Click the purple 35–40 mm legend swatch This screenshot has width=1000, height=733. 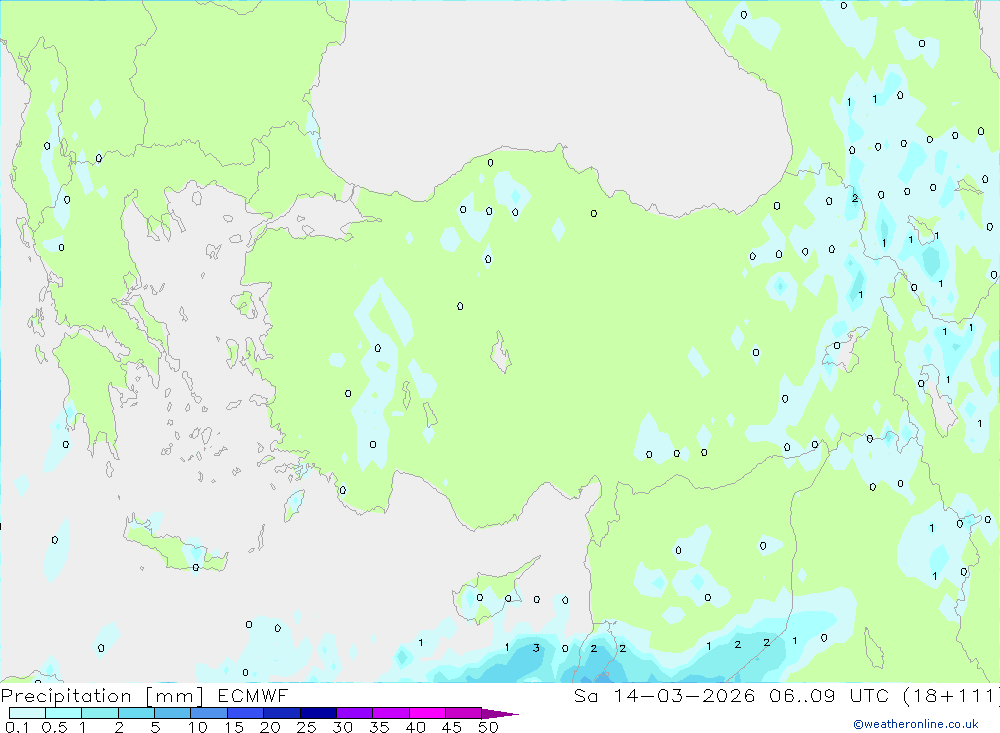(x=391, y=713)
